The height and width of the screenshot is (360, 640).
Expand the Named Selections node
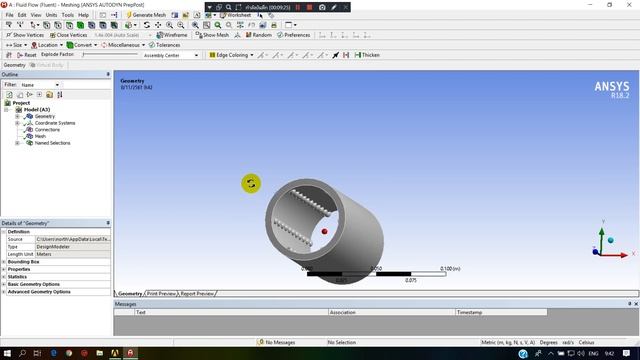17,143
